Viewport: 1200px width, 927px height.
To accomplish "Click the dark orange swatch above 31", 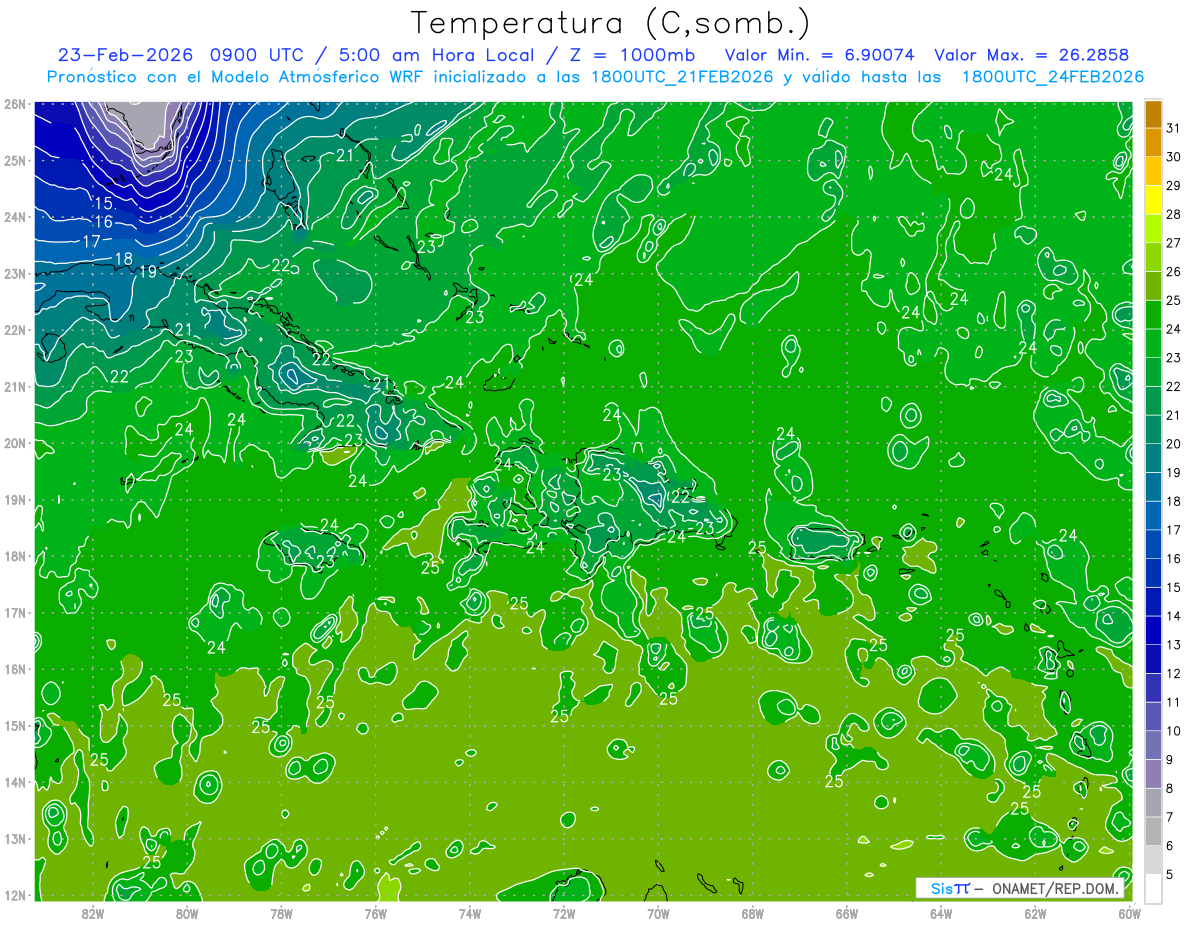I will tap(1152, 114).
